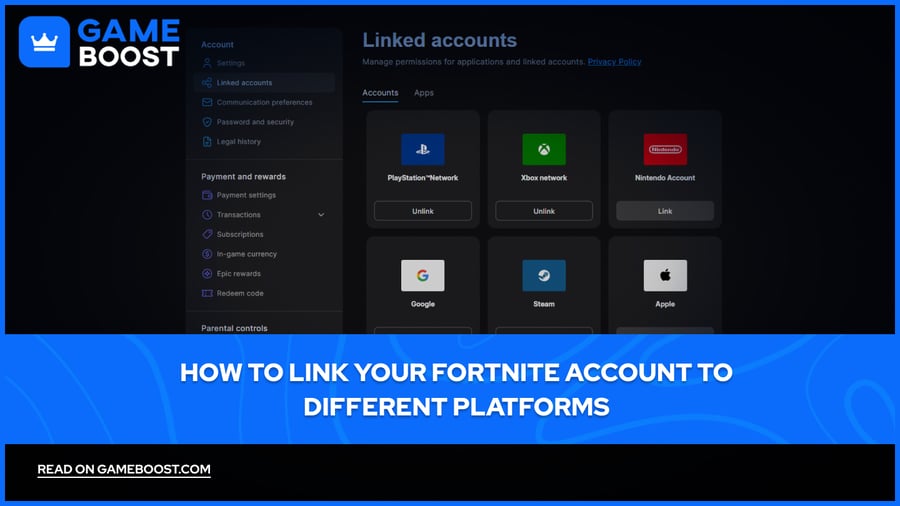Click the green Xbox network logo
The height and width of the screenshot is (506, 900).
click(544, 149)
